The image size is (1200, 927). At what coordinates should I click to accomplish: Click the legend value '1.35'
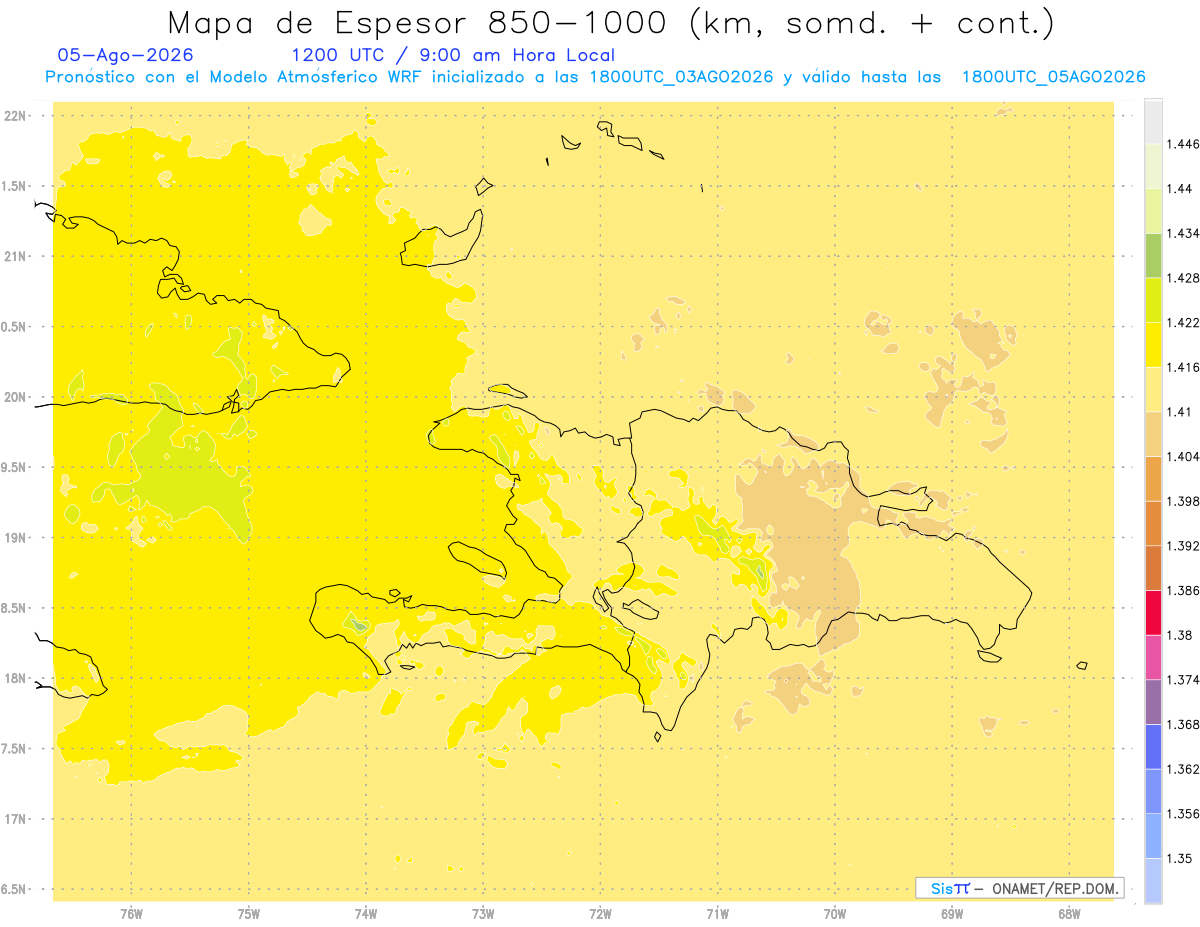point(1179,858)
